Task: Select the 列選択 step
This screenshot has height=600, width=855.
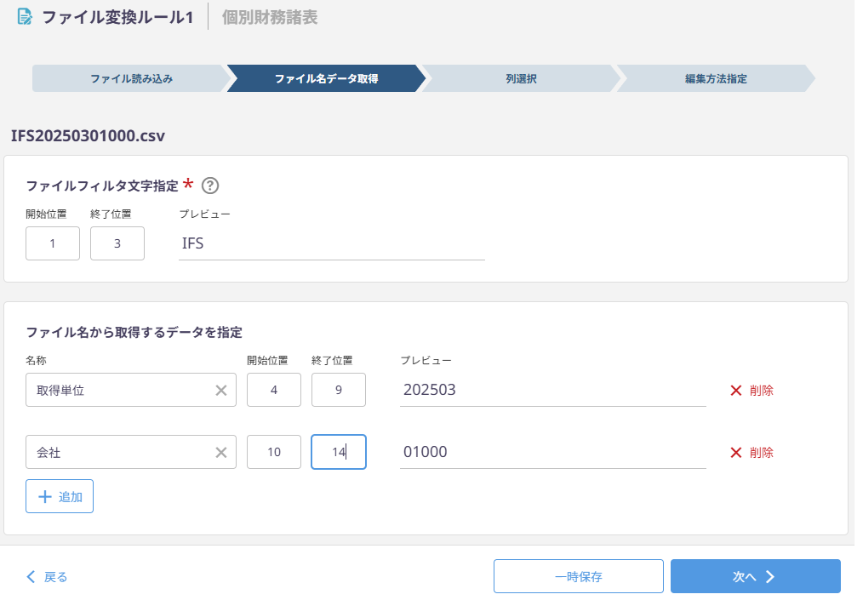Action: click(x=521, y=79)
